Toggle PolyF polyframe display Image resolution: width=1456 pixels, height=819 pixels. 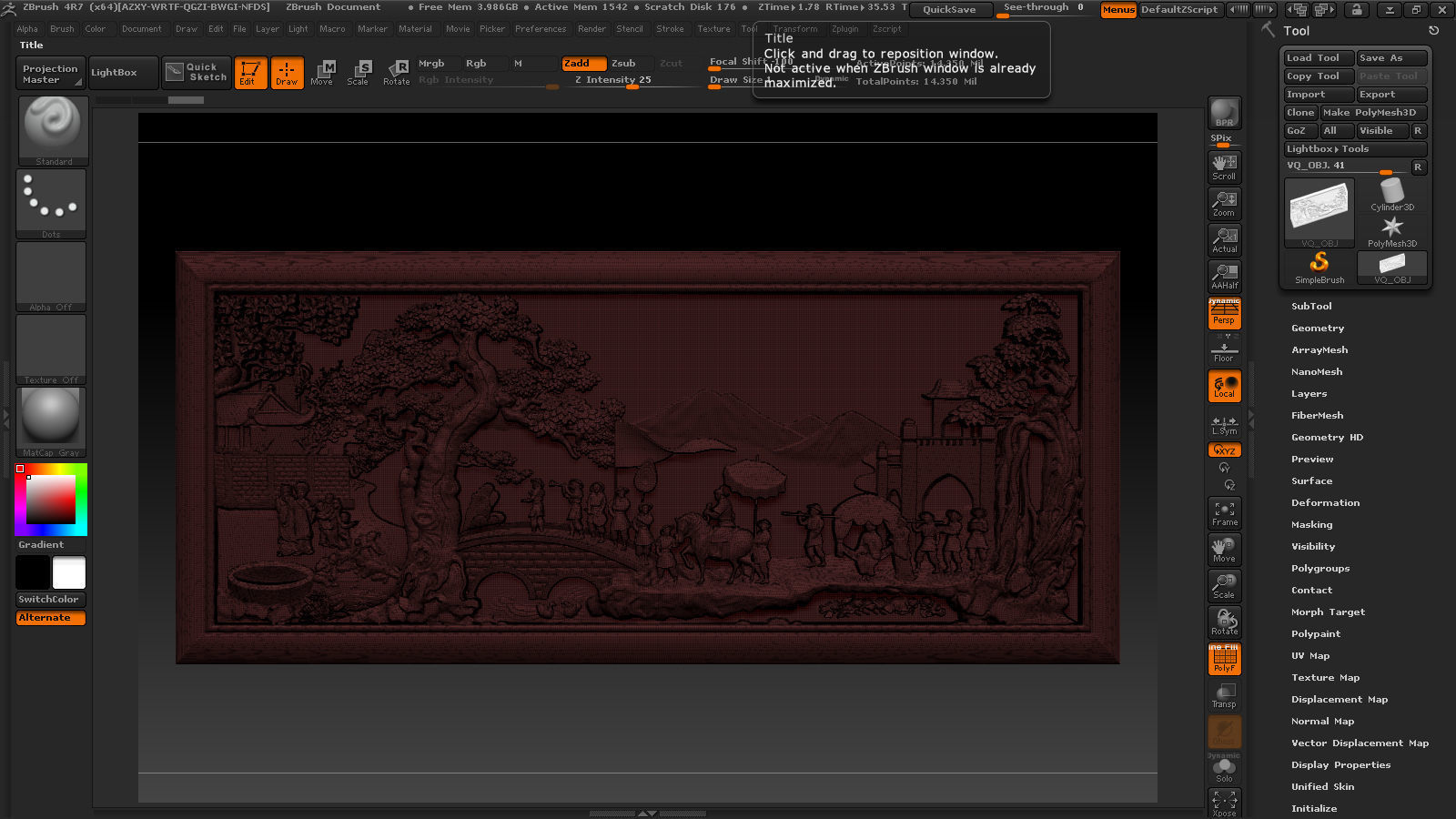click(1224, 659)
